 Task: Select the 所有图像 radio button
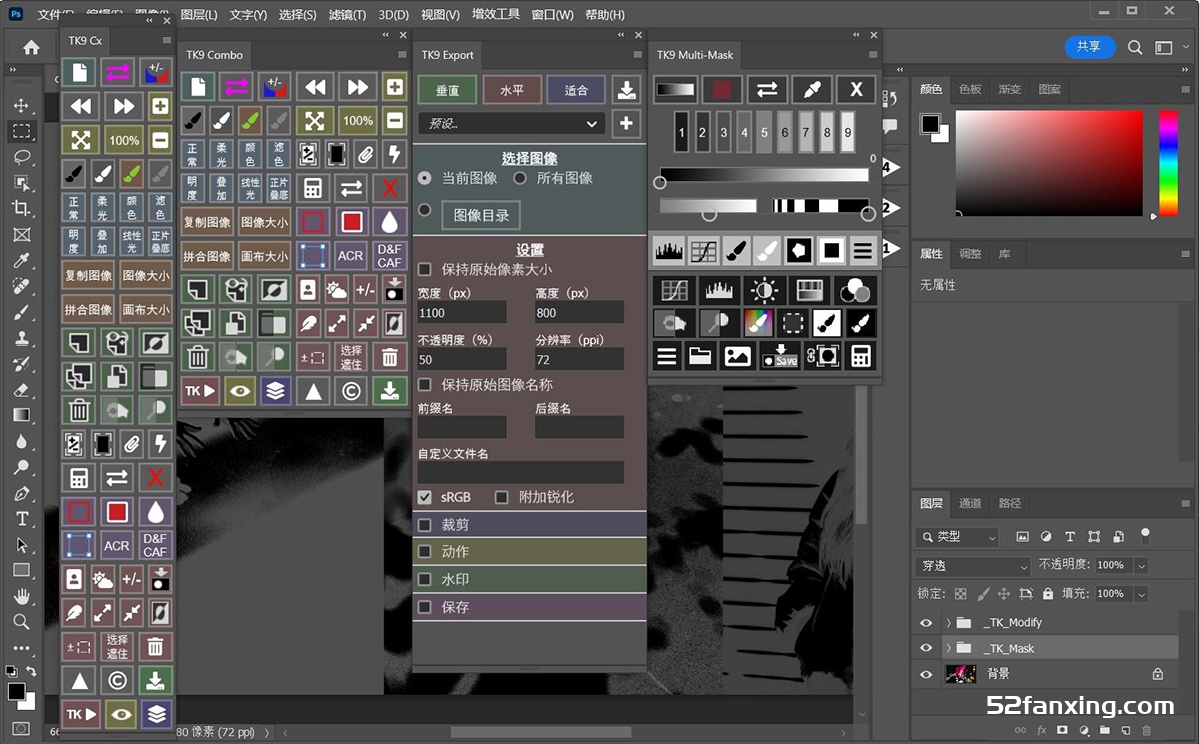(520, 178)
